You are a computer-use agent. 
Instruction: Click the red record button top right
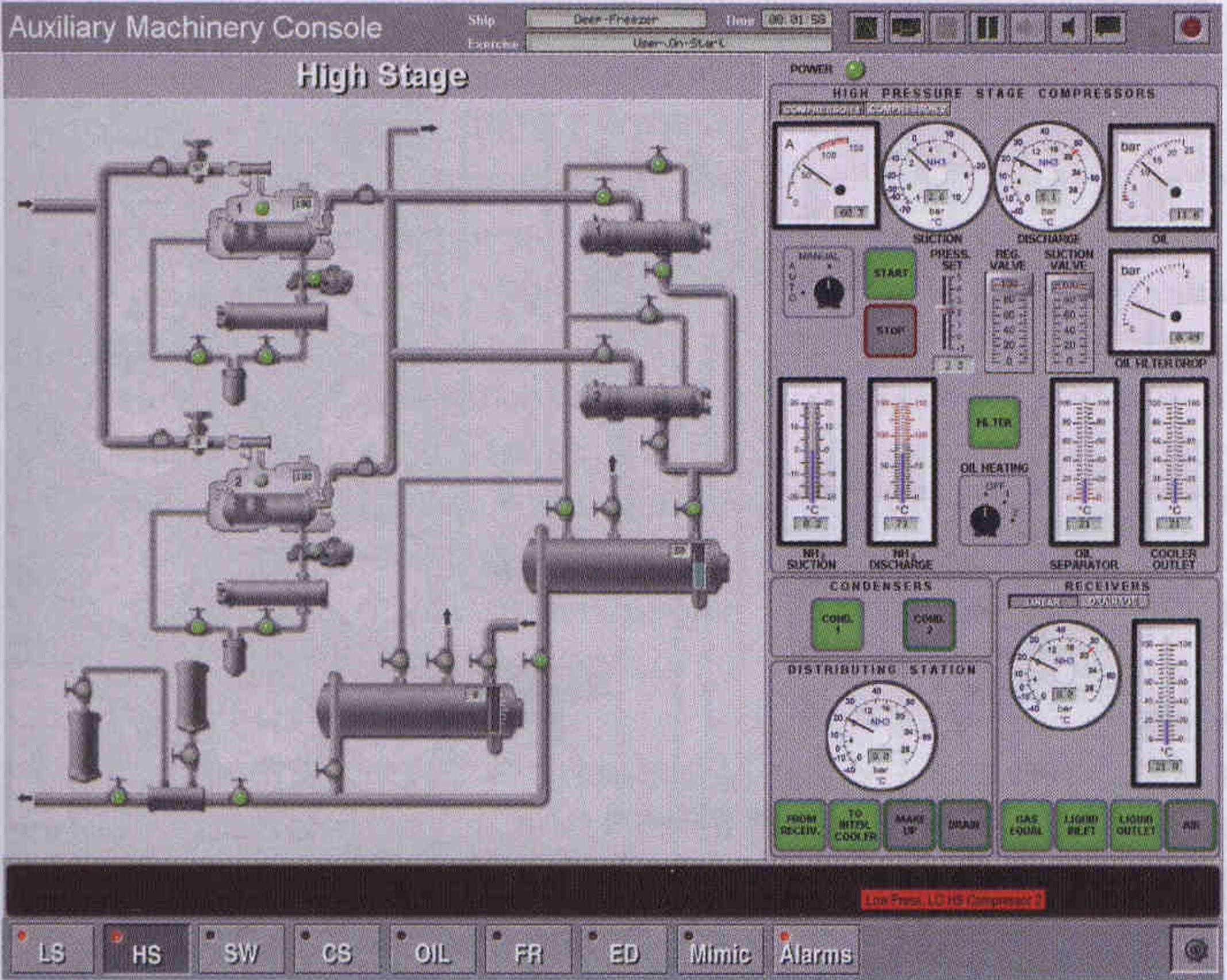point(1190,28)
